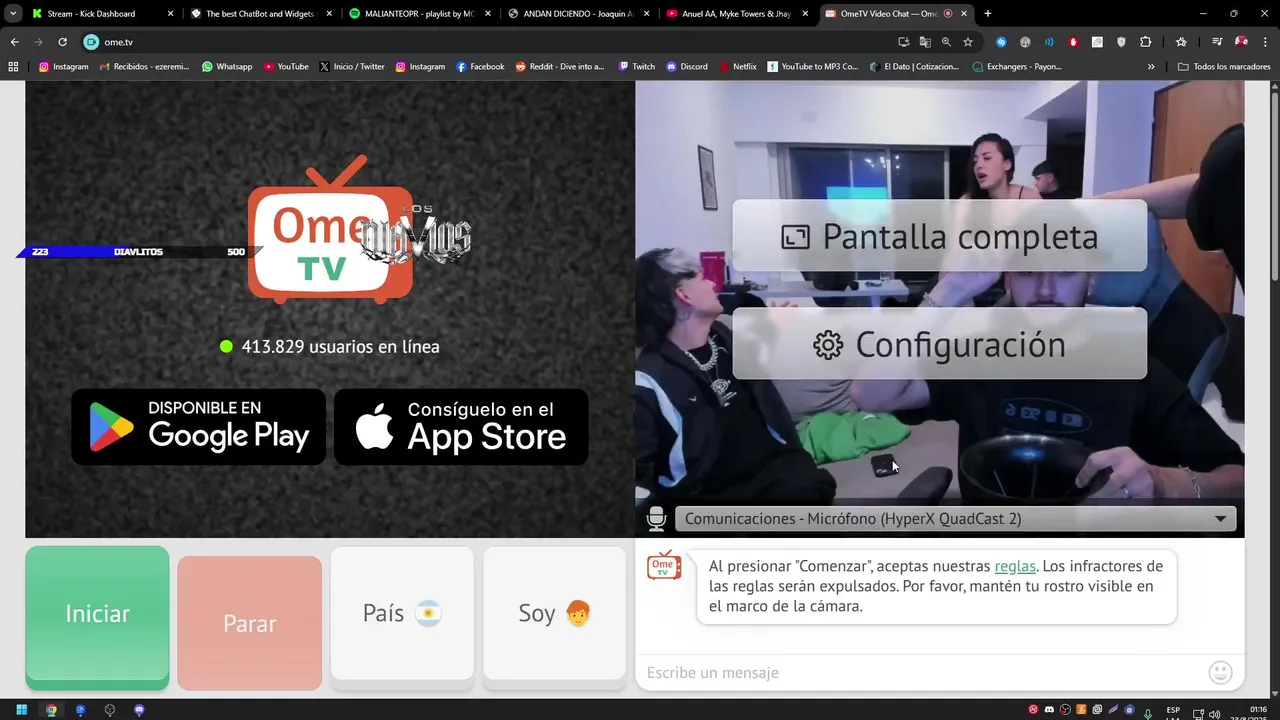Open the País country selector
The height and width of the screenshot is (720, 1280).
click(x=402, y=613)
